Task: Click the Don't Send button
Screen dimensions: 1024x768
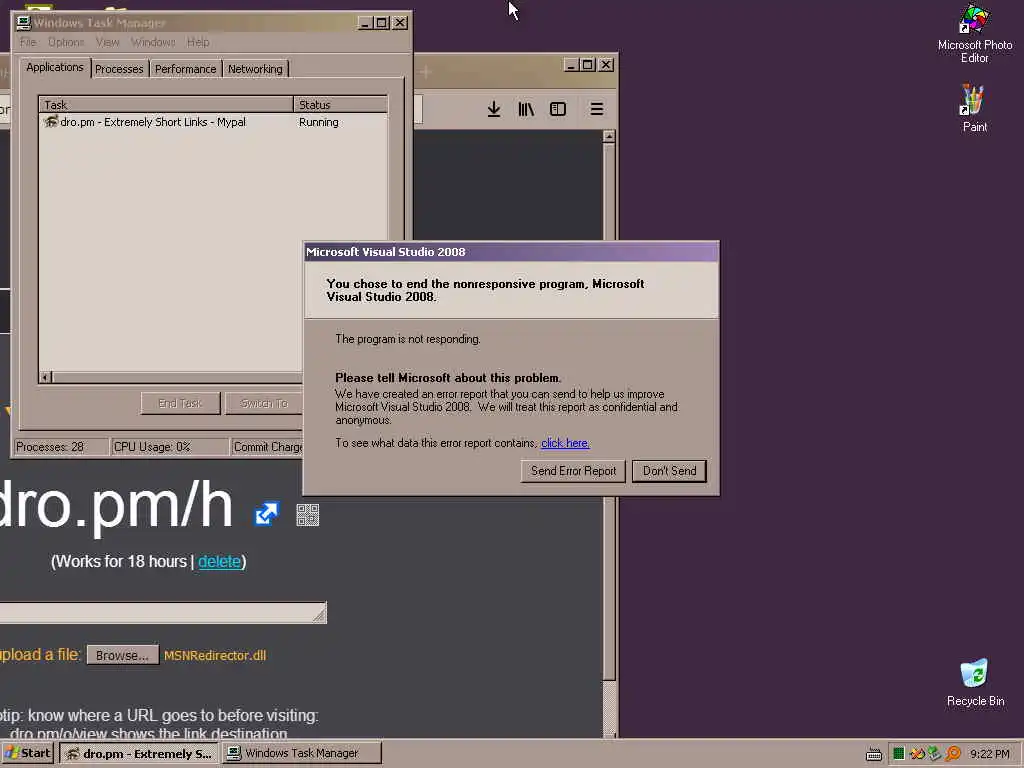Action: click(x=669, y=471)
